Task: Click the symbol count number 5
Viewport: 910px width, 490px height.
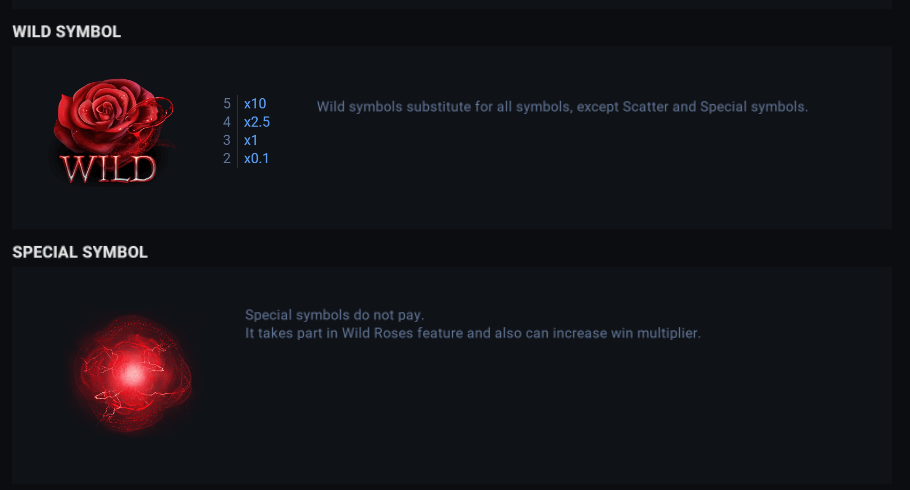Action: tap(227, 103)
